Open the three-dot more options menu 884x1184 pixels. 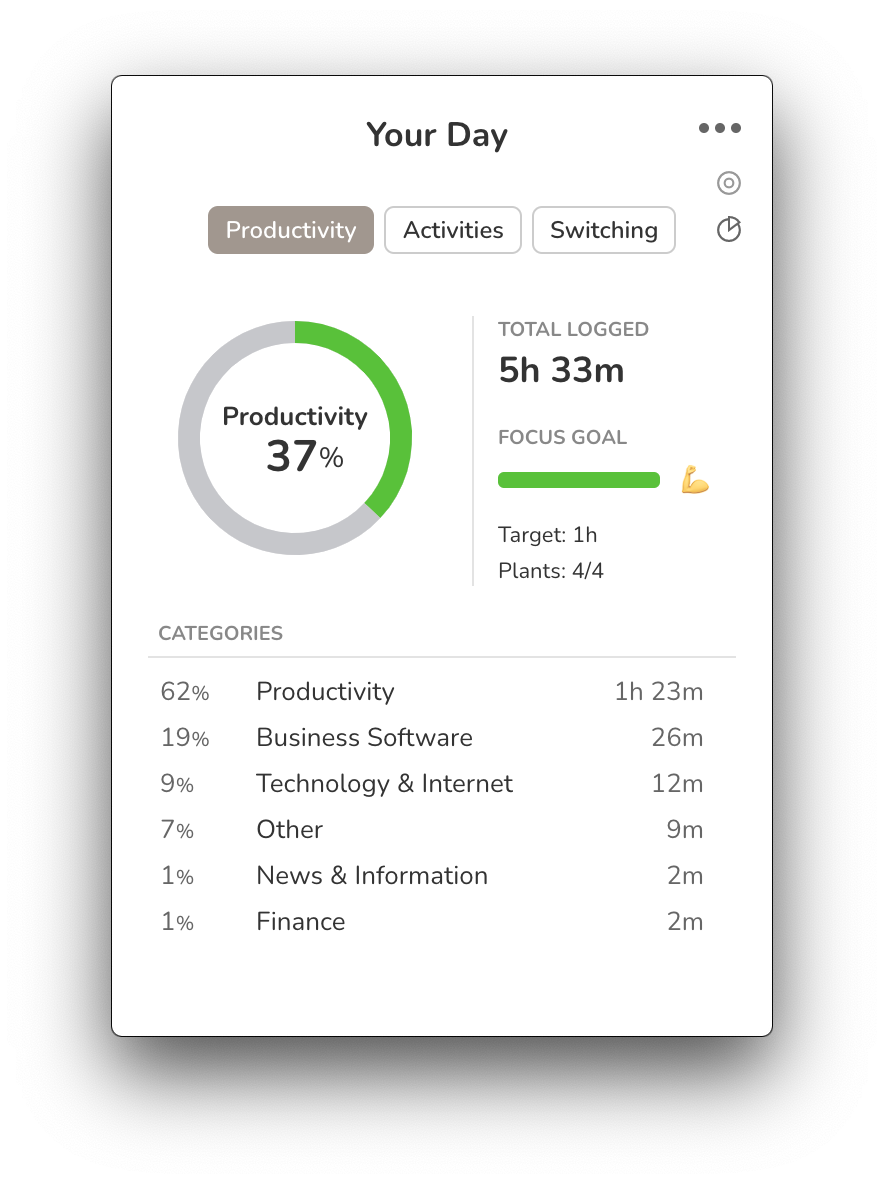coord(720,128)
